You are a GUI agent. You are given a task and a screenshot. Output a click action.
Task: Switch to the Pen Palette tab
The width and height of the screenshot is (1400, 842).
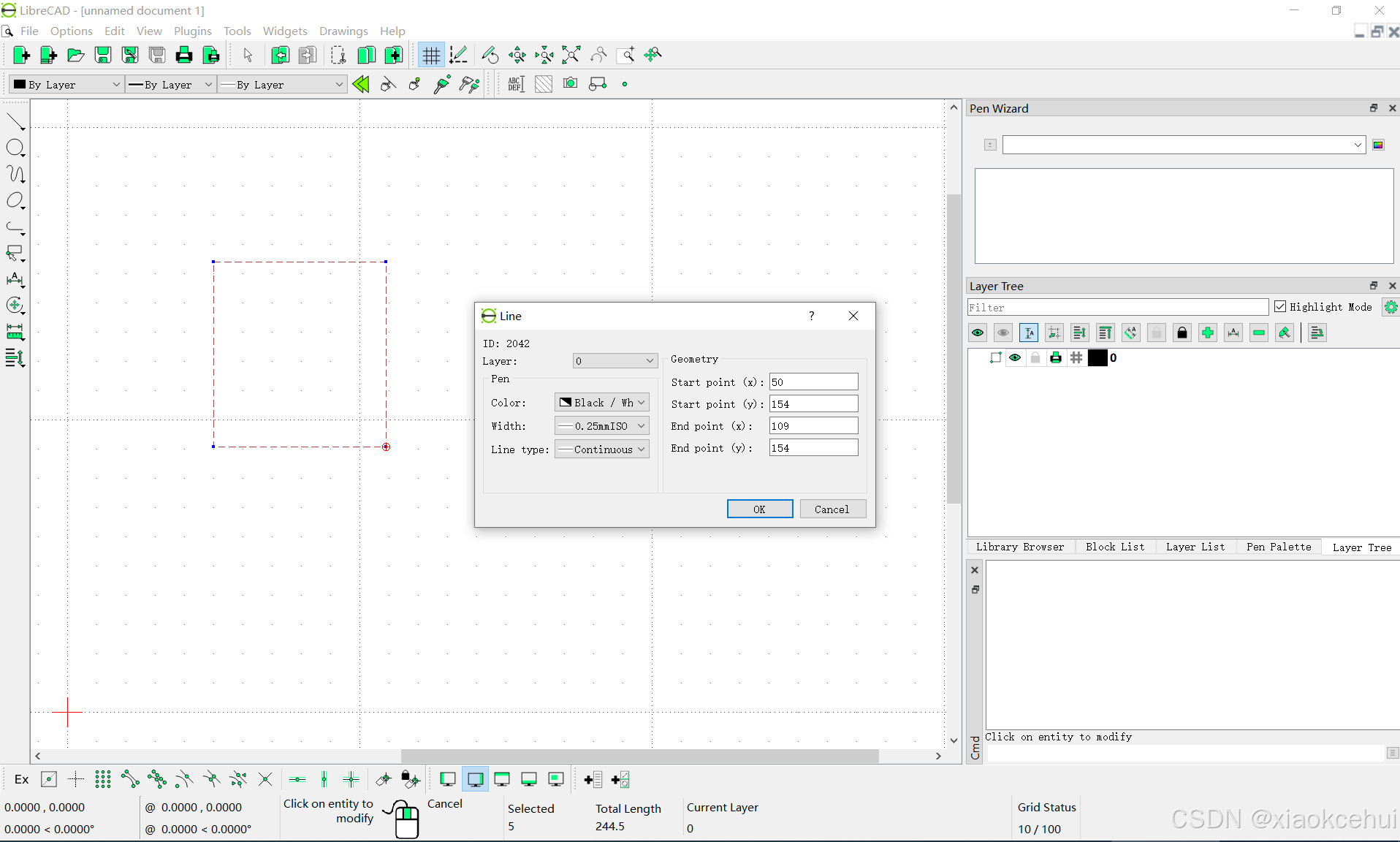click(1279, 547)
